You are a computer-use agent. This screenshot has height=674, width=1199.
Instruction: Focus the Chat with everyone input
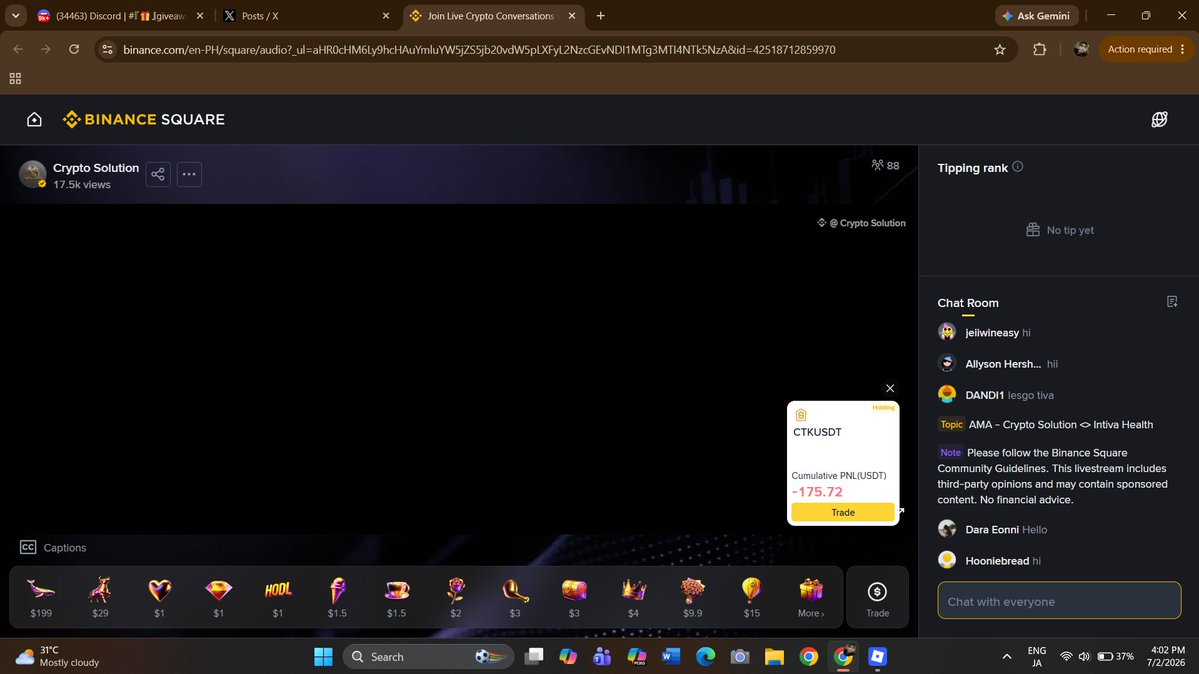1059,601
